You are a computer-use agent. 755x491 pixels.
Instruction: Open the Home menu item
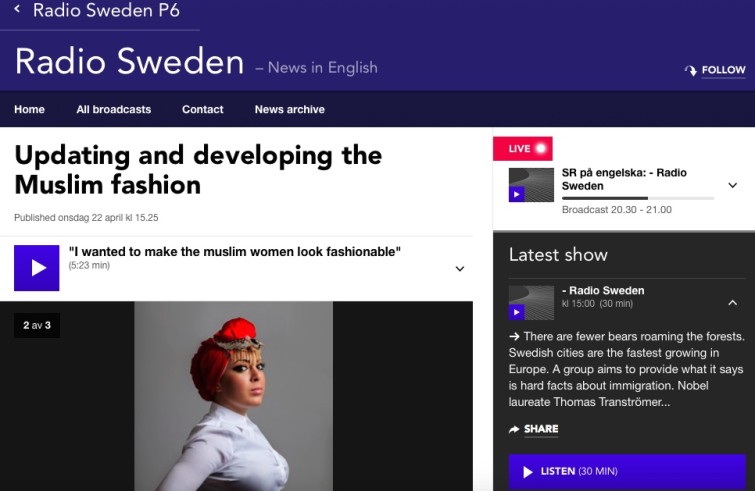click(29, 109)
